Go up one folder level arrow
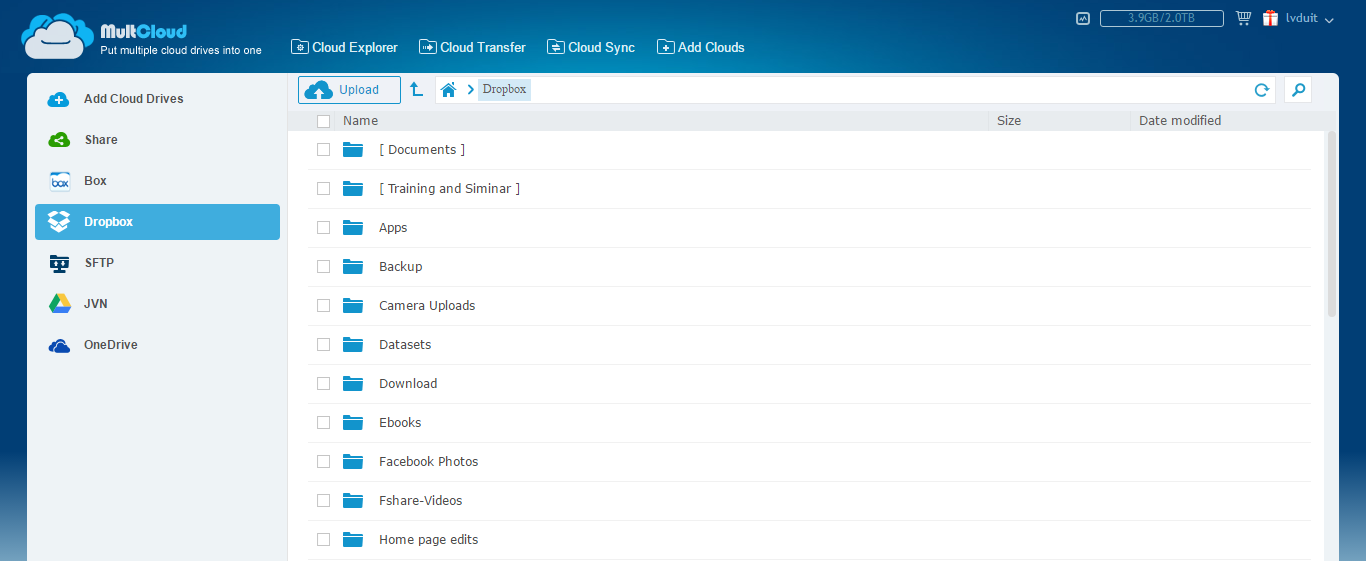 (417, 90)
